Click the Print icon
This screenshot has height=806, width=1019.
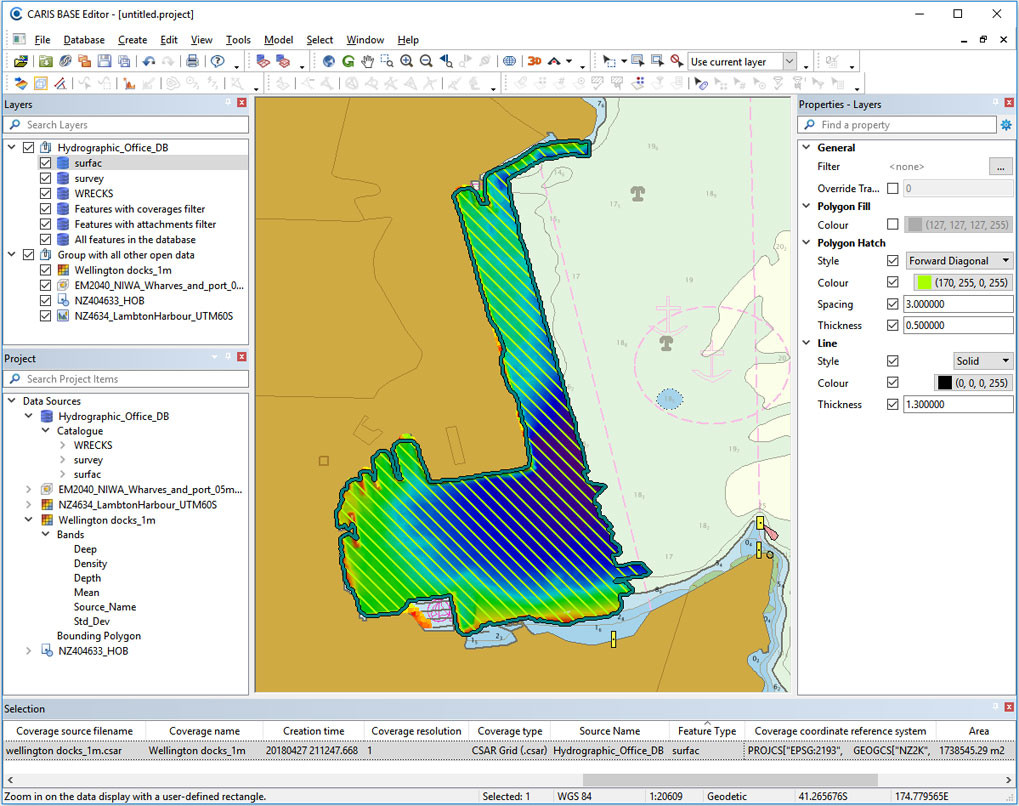point(192,61)
